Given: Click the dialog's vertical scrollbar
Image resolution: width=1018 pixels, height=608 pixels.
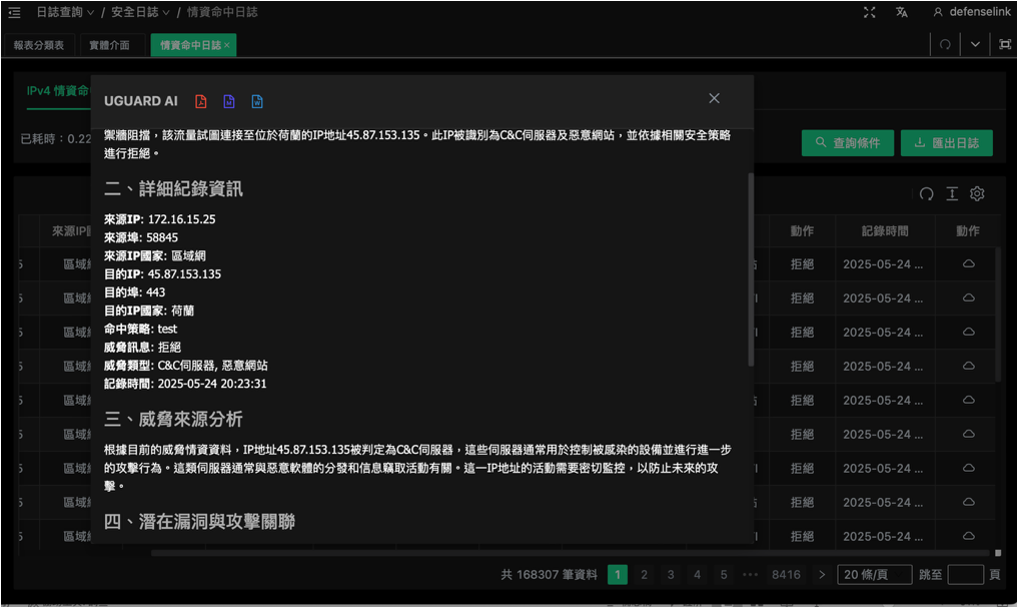Looking at the screenshot, I should [751, 270].
